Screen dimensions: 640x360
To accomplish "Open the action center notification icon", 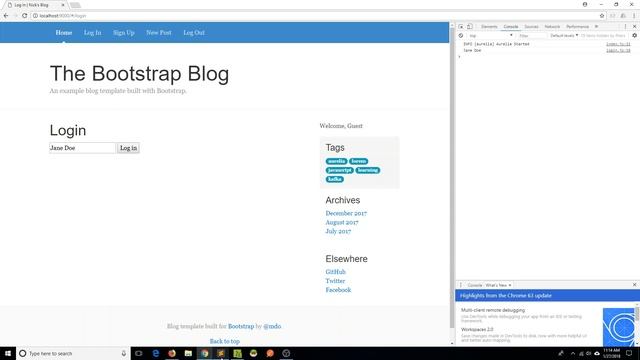I will pyautogui.click(x=629, y=353).
